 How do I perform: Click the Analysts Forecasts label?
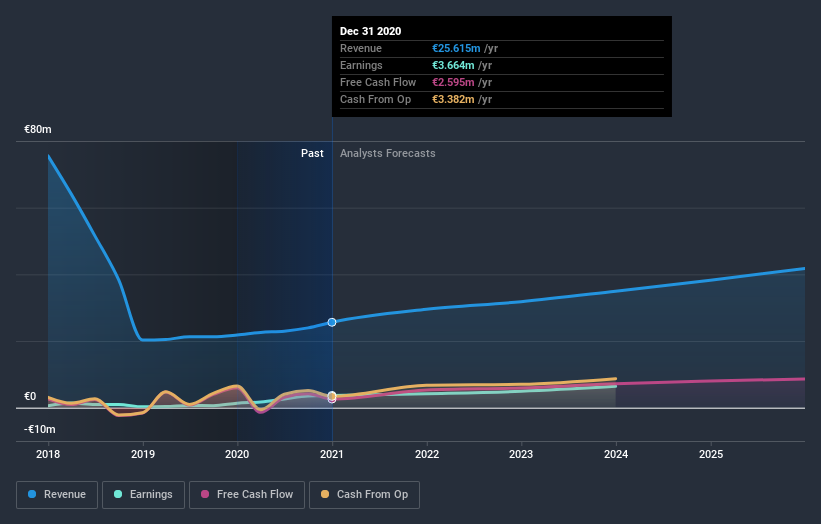(x=387, y=153)
